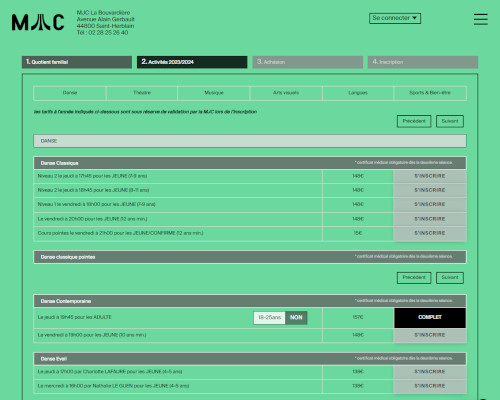The width and height of the screenshot is (500, 400).
Task: Click S'inscrire for Cours pointes vendredi
Action: [430, 233]
